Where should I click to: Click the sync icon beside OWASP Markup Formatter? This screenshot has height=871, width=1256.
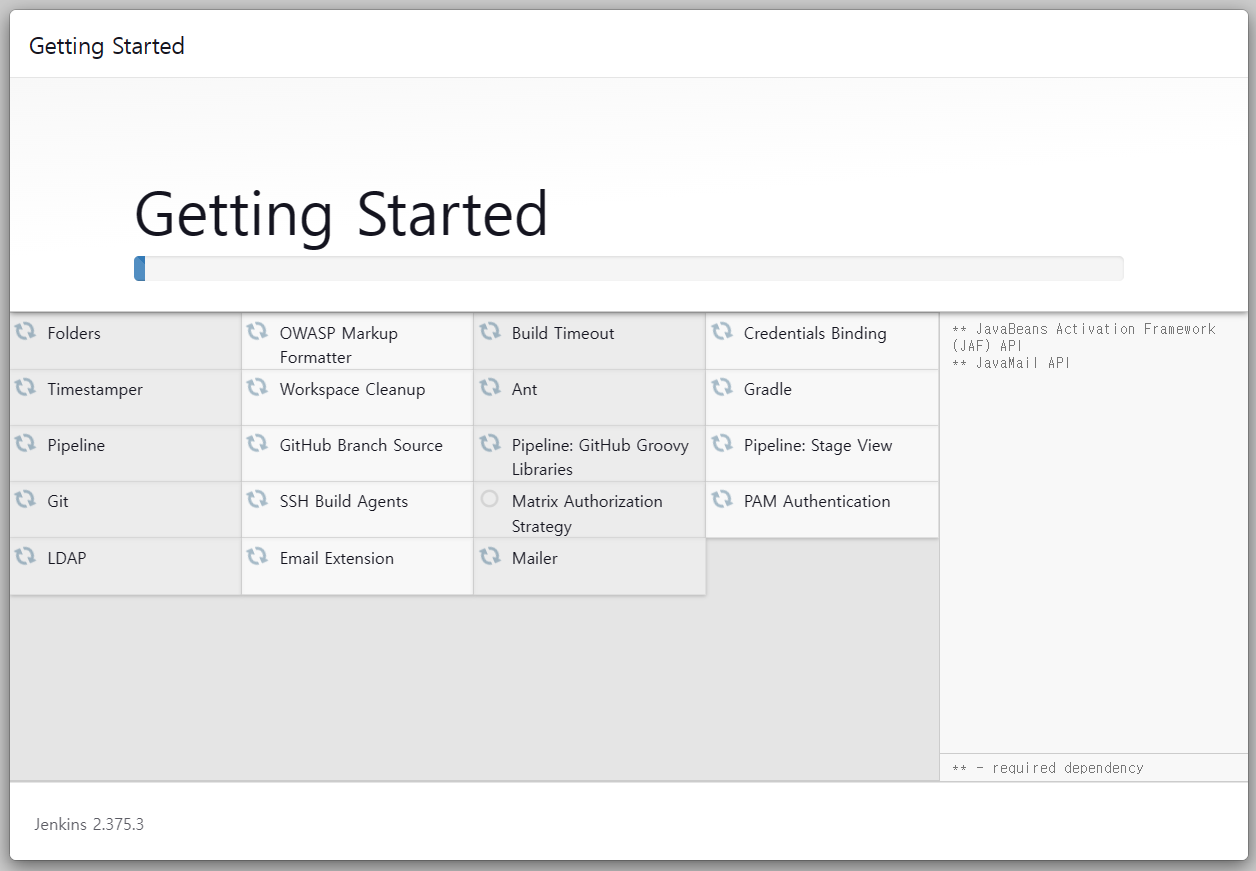click(x=257, y=331)
